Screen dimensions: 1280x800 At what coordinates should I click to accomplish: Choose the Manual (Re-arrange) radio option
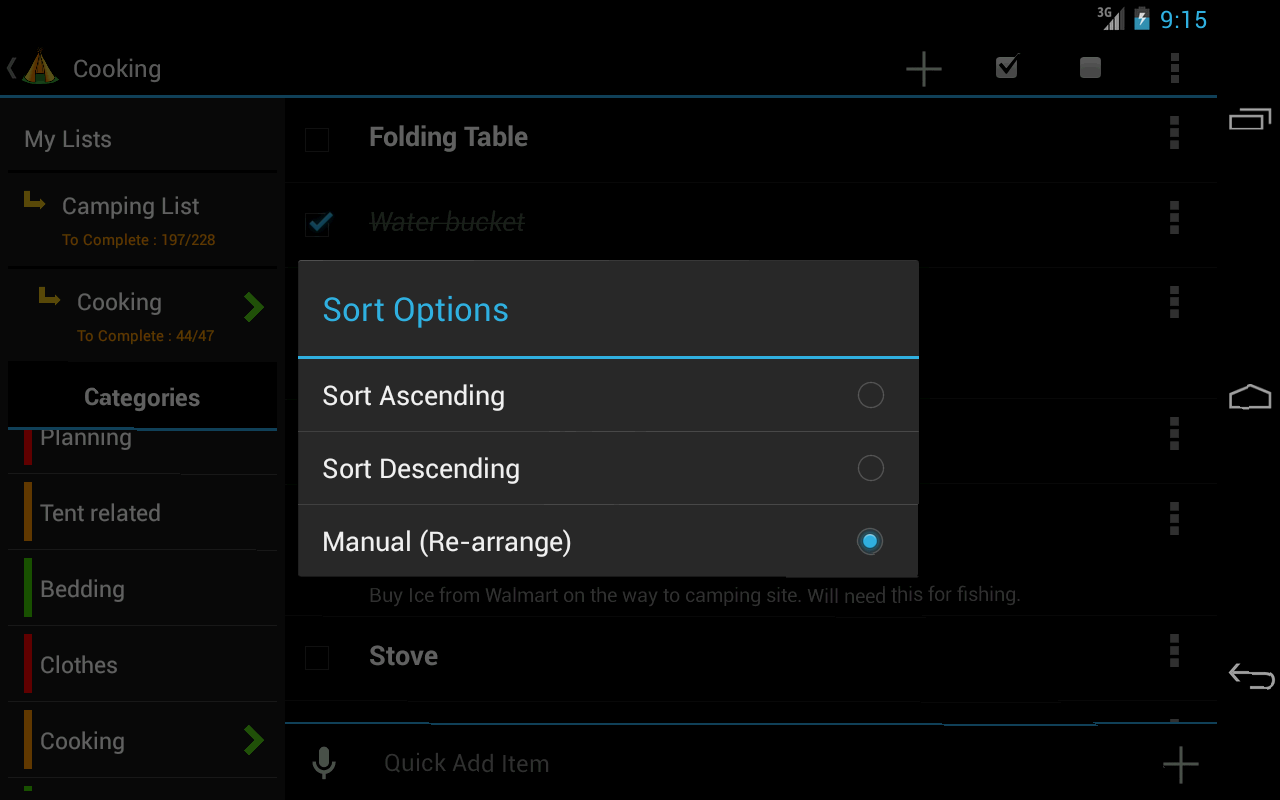pos(870,541)
